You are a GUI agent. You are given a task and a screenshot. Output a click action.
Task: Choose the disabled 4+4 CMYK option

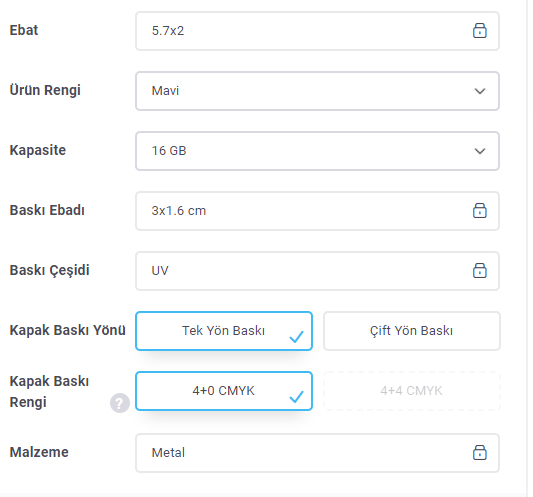pos(411,391)
